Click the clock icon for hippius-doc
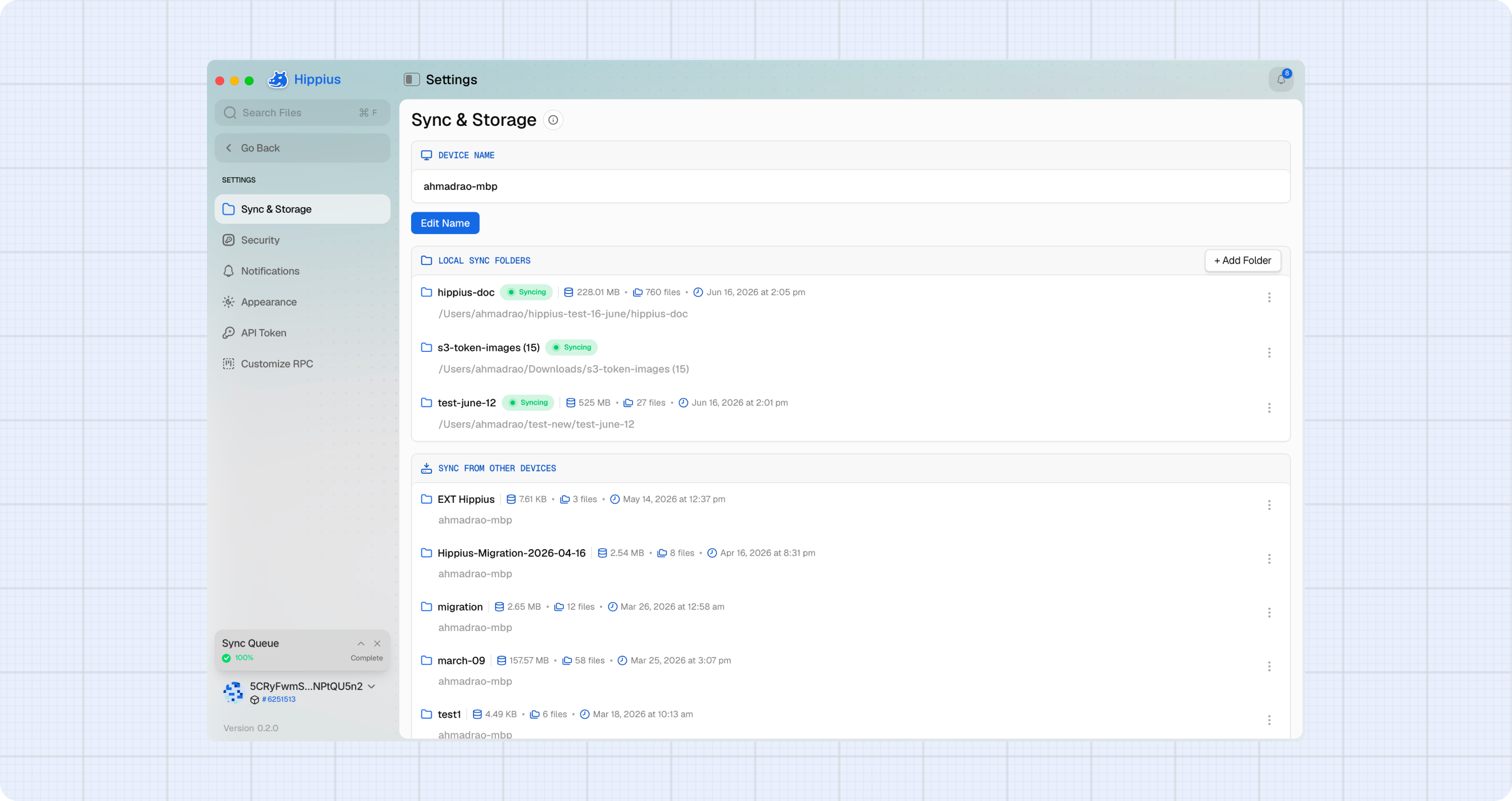Image resolution: width=1512 pixels, height=801 pixels. coord(698,292)
